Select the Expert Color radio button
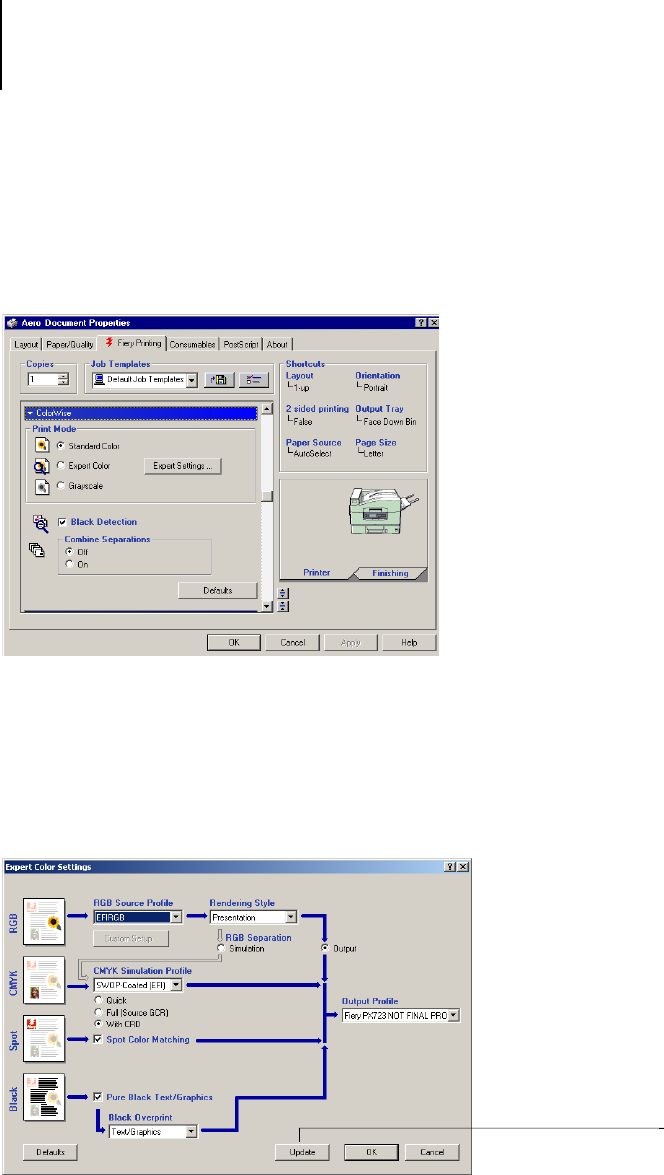 [61, 466]
